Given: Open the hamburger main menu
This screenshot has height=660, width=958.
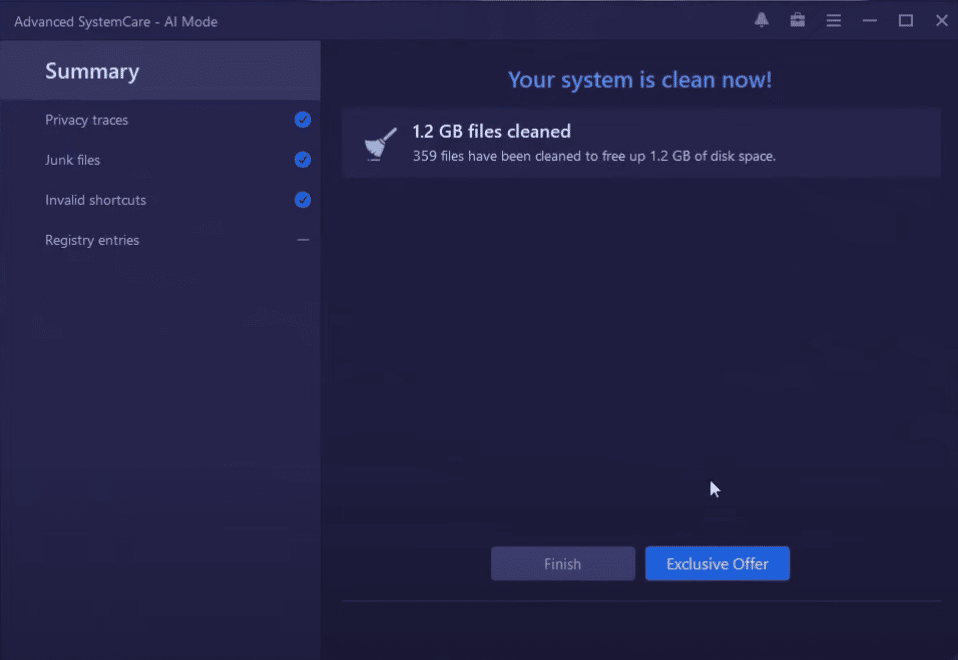Looking at the screenshot, I should (x=833, y=20).
